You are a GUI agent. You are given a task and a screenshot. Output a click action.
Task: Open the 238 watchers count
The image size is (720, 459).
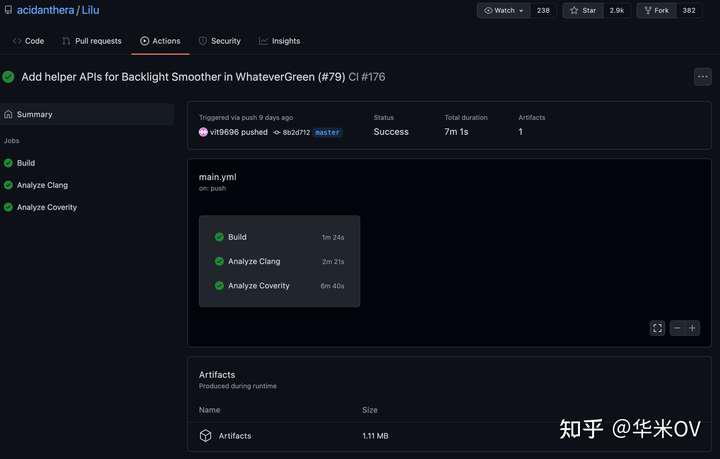pyautogui.click(x=543, y=11)
